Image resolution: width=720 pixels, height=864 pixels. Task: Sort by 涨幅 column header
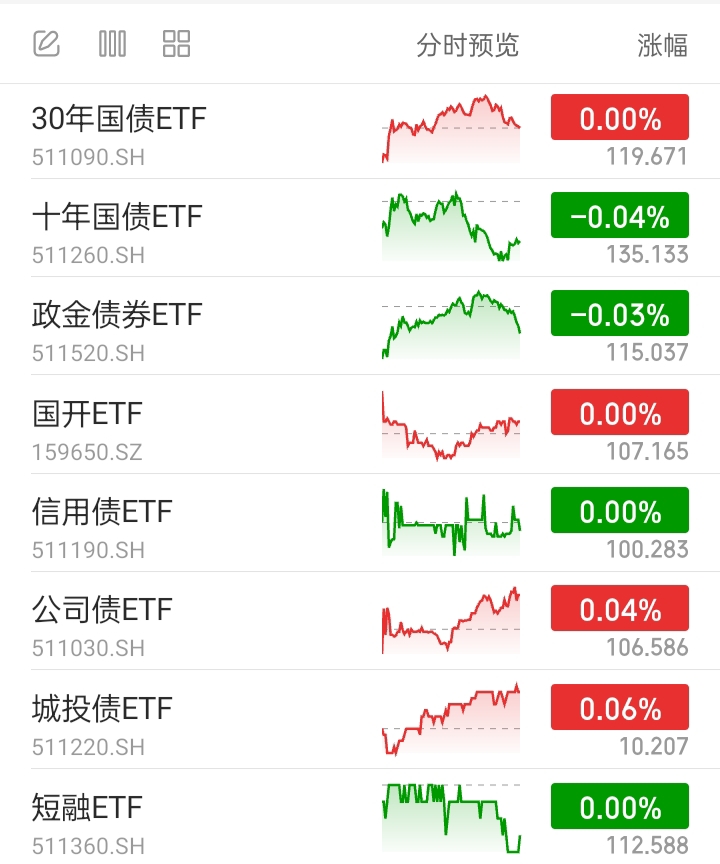(x=663, y=45)
